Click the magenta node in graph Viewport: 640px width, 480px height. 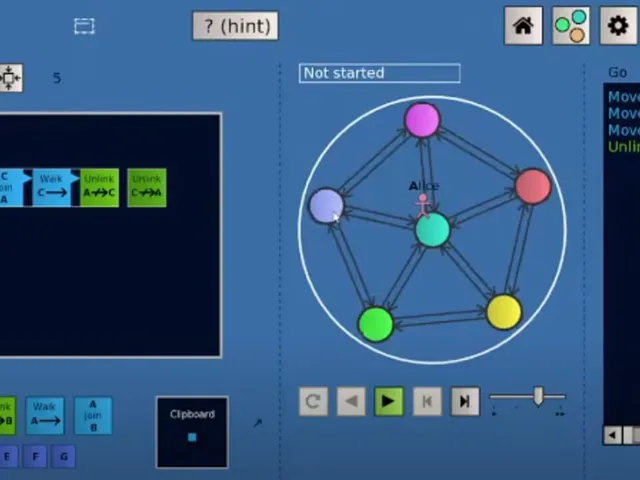422,120
